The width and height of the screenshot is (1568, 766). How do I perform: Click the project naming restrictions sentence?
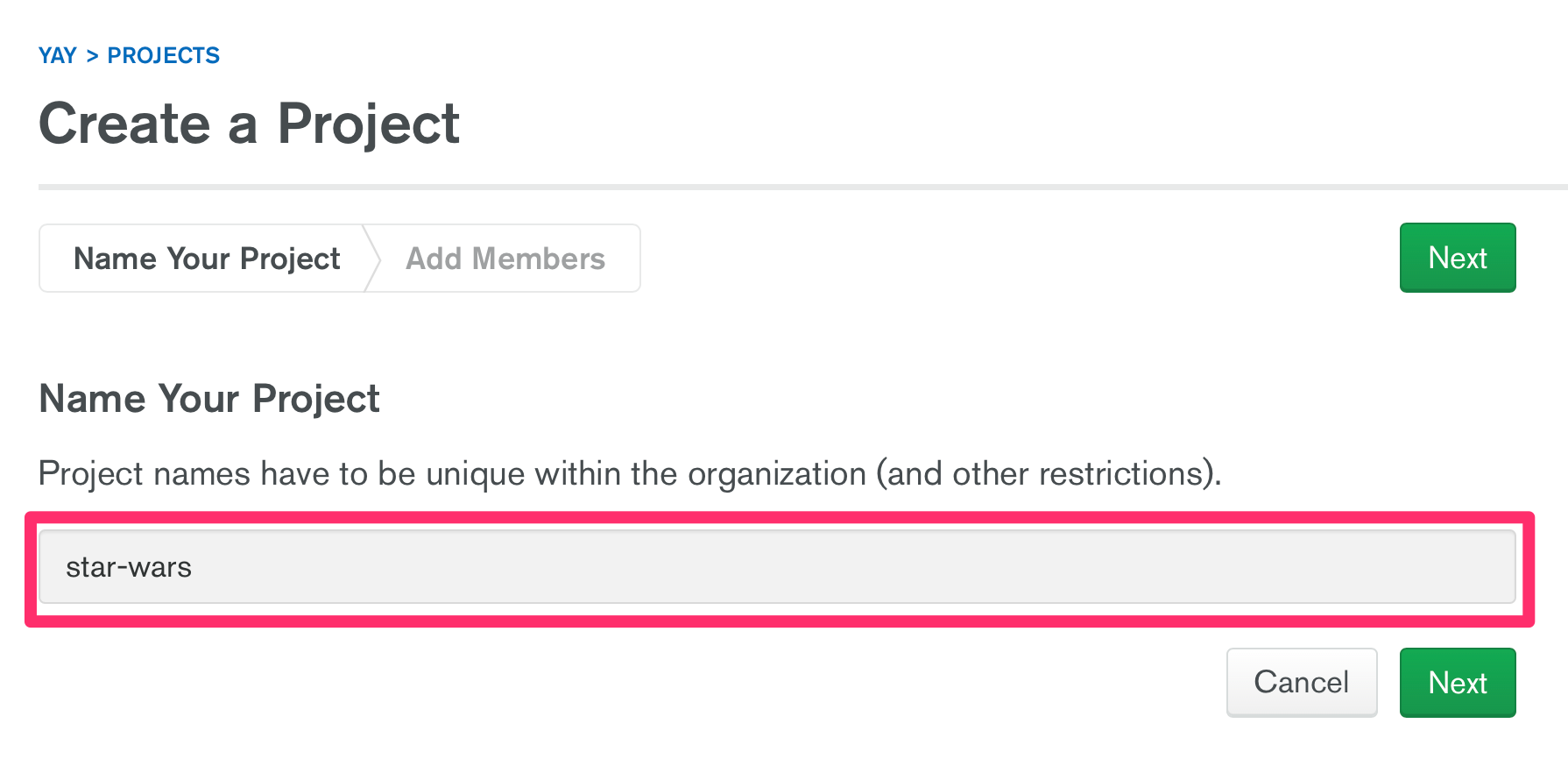point(630,473)
